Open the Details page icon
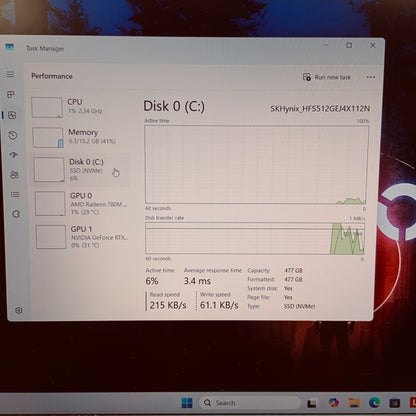This screenshot has width=416, height=416. click(x=15, y=194)
